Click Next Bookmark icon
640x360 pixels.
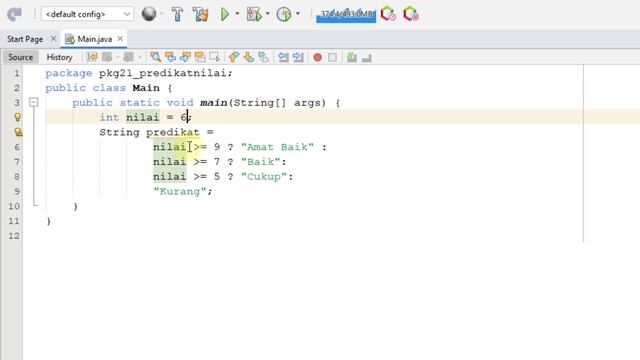(249, 57)
